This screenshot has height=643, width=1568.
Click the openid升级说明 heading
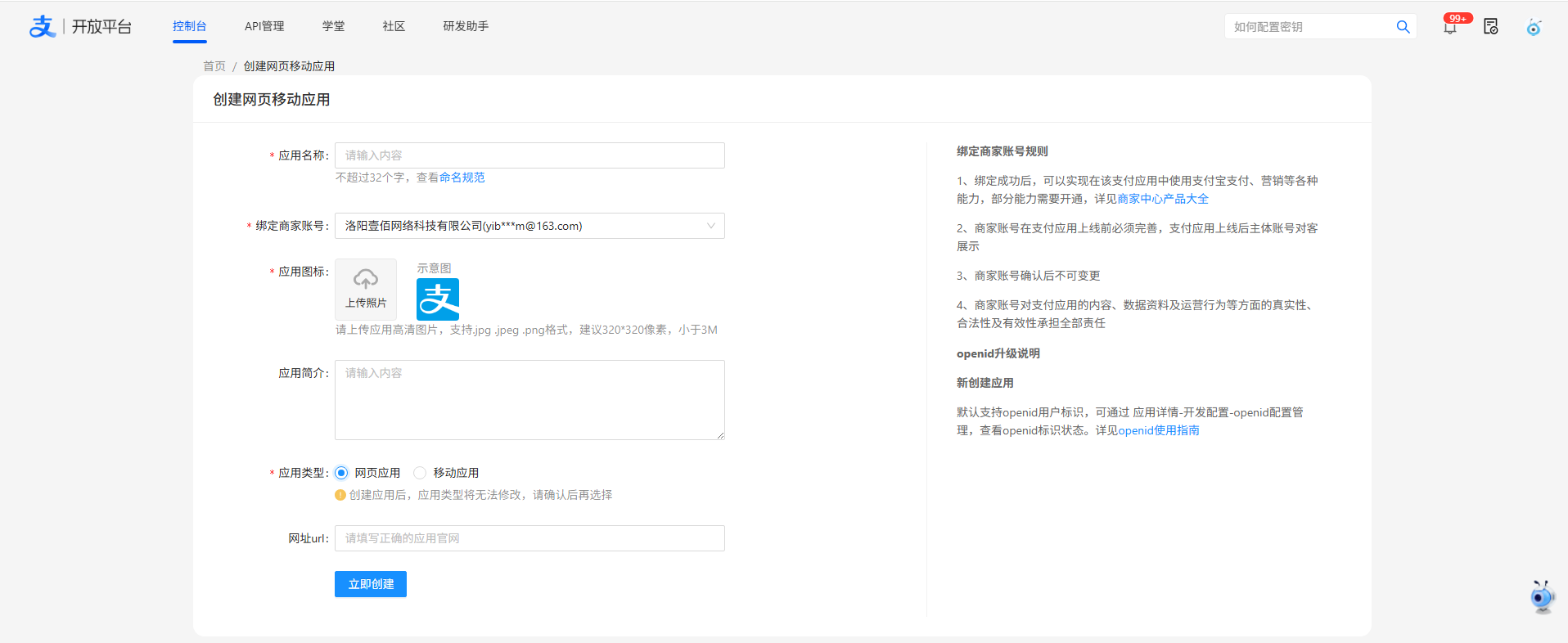[x=998, y=353]
